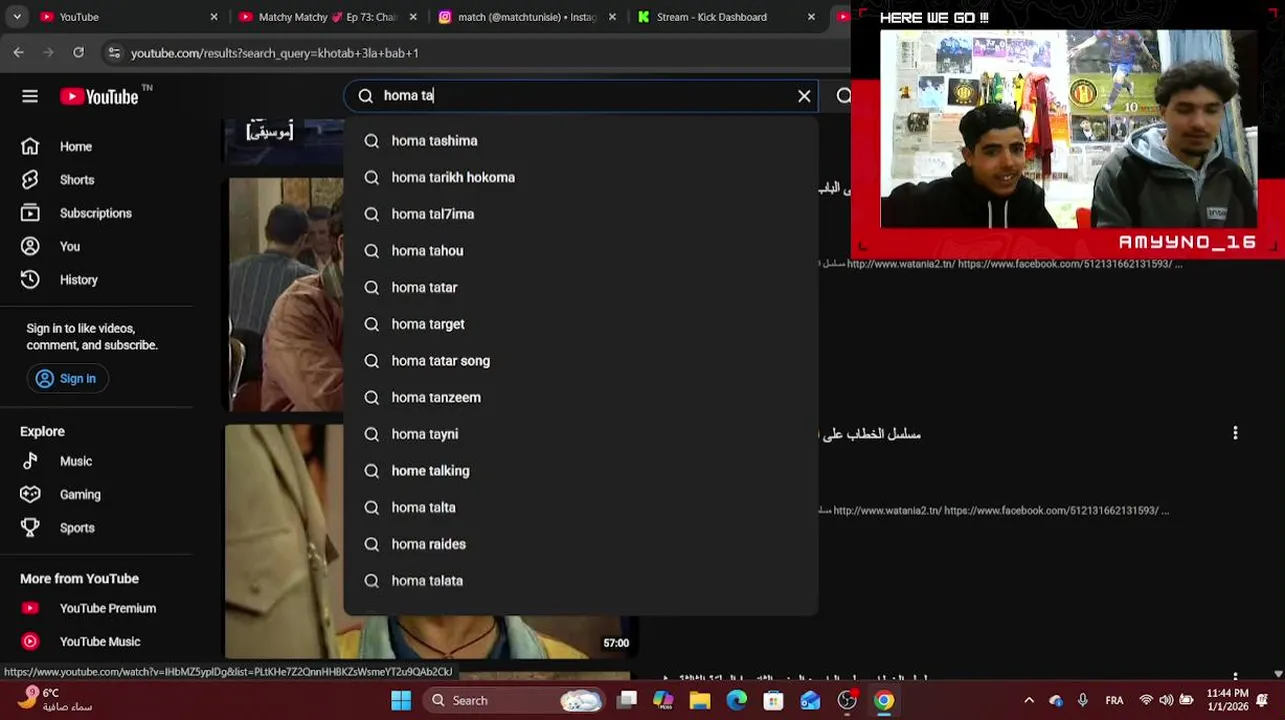Open Google Chrome from the taskbar
Image resolution: width=1285 pixels, height=720 pixels.
pos(884,700)
